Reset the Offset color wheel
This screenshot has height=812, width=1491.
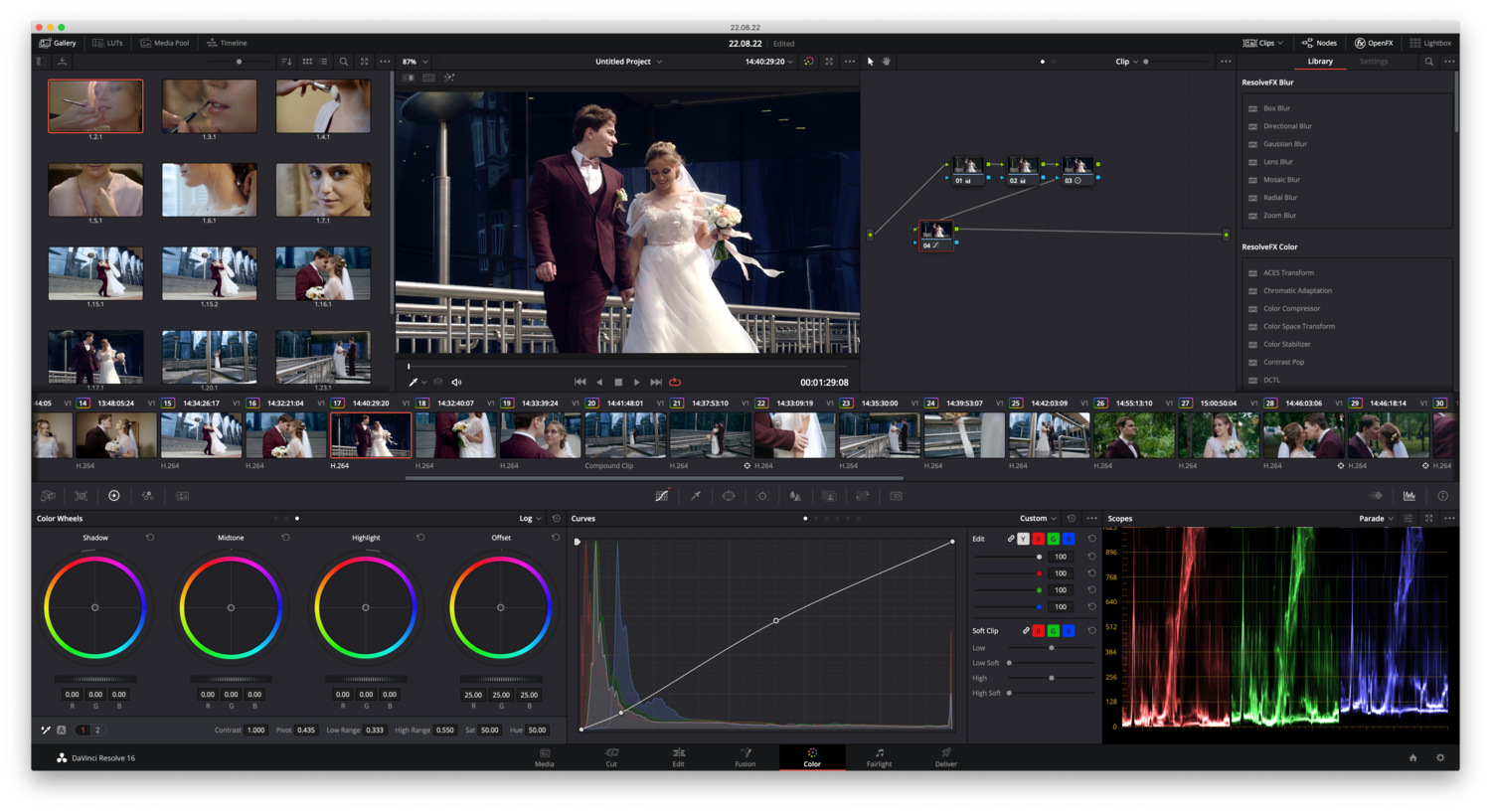coord(556,538)
